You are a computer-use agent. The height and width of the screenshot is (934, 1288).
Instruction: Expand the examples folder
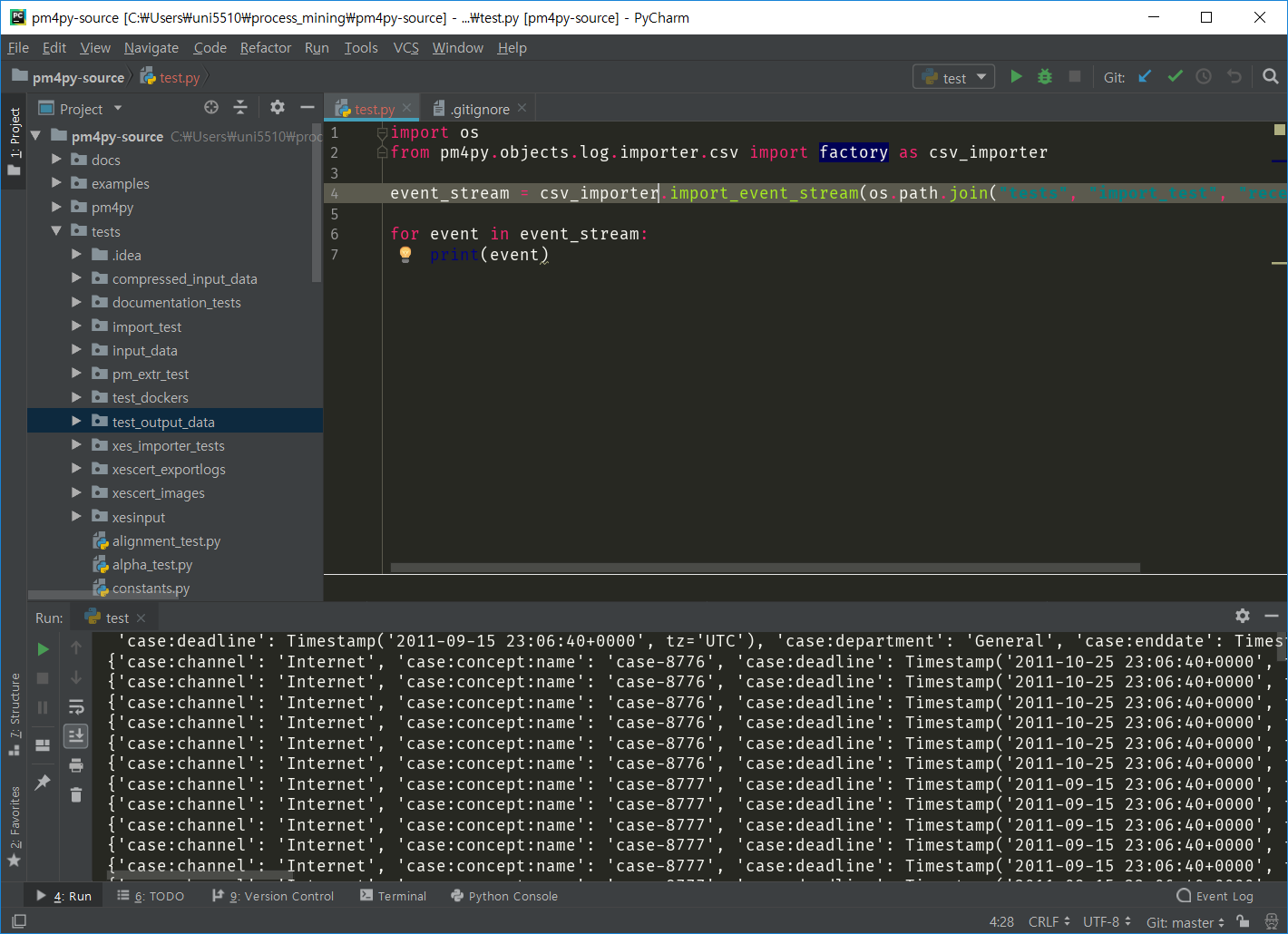click(x=56, y=183)
